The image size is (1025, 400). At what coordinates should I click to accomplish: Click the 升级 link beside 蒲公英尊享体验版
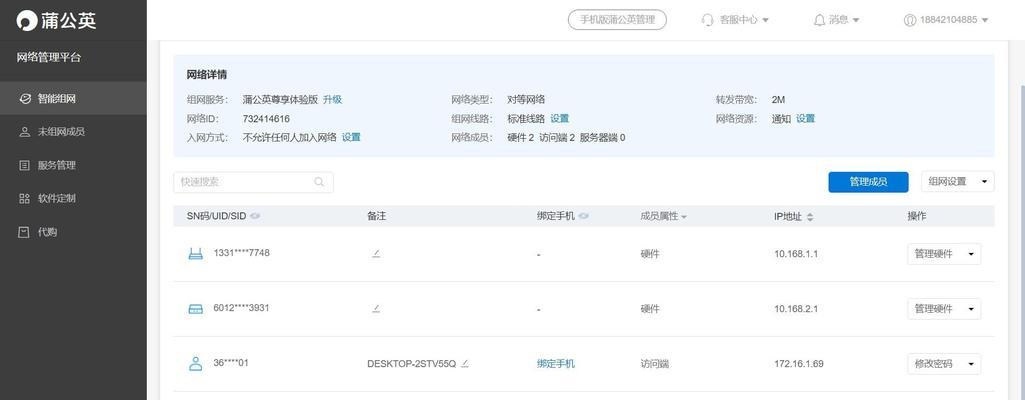pyautogui.click(x=332, y=100)
